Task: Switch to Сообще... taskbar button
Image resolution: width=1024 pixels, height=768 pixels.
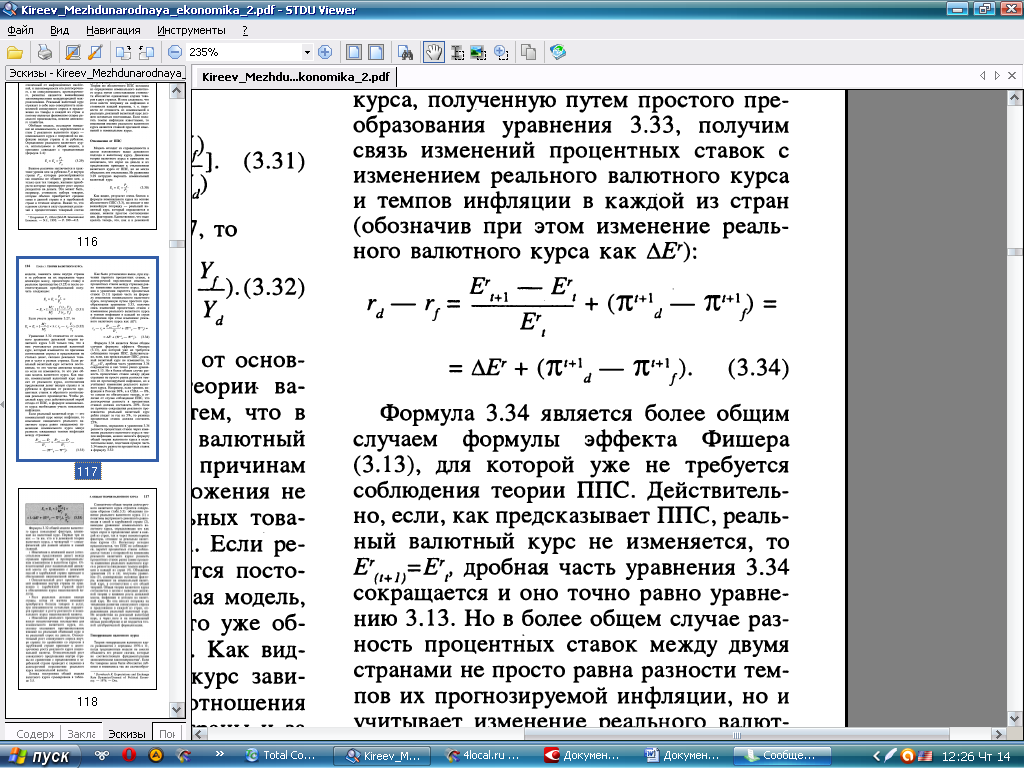Action: pos(782,756)
